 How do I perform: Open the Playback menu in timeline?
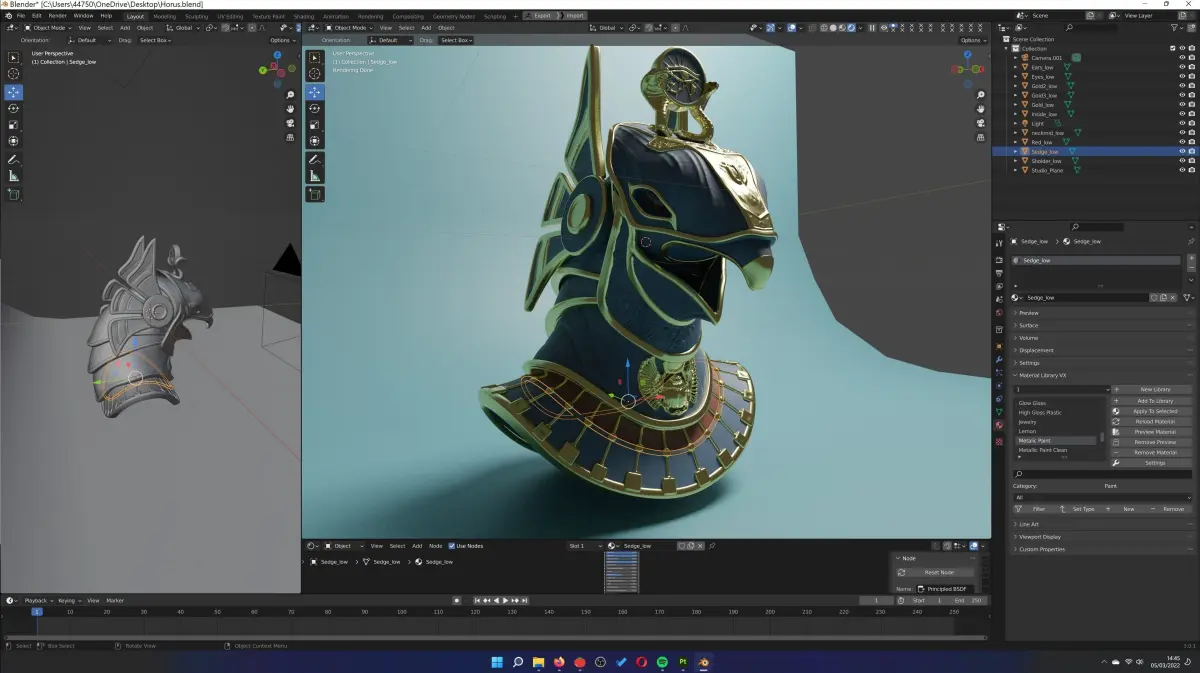point(37,600)
